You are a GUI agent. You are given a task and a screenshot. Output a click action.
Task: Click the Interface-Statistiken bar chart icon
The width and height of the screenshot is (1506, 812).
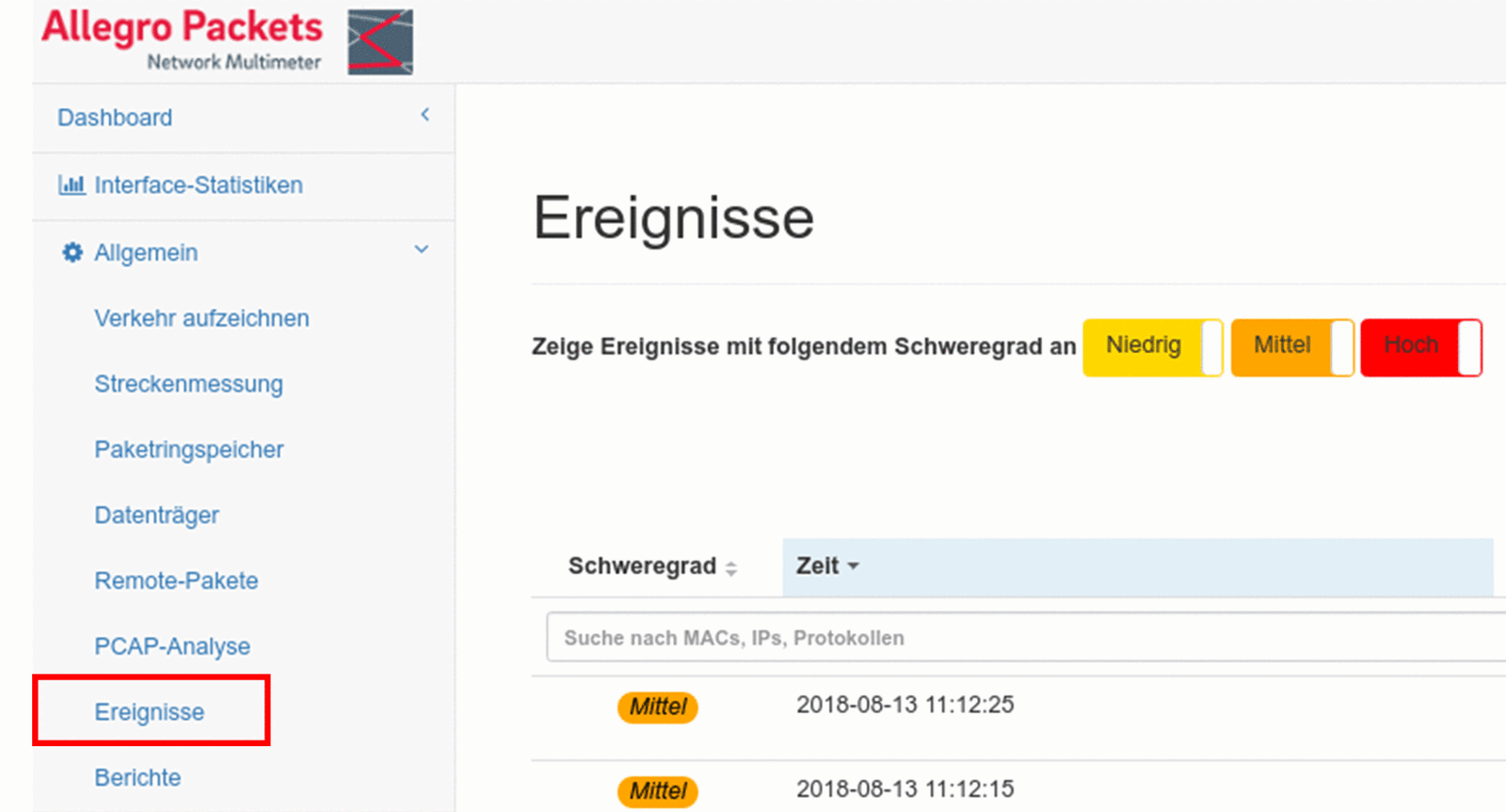tap(72, 185)
